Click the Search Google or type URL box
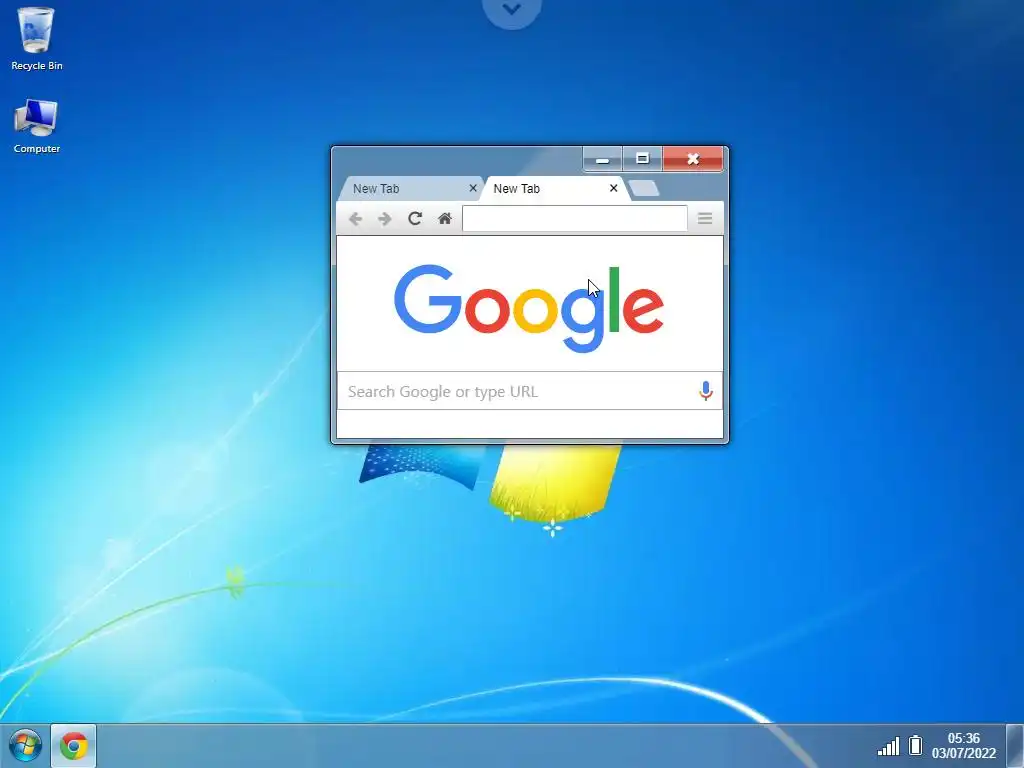Viewport: 1024px width, 768px height. click(x=530, y=391)
